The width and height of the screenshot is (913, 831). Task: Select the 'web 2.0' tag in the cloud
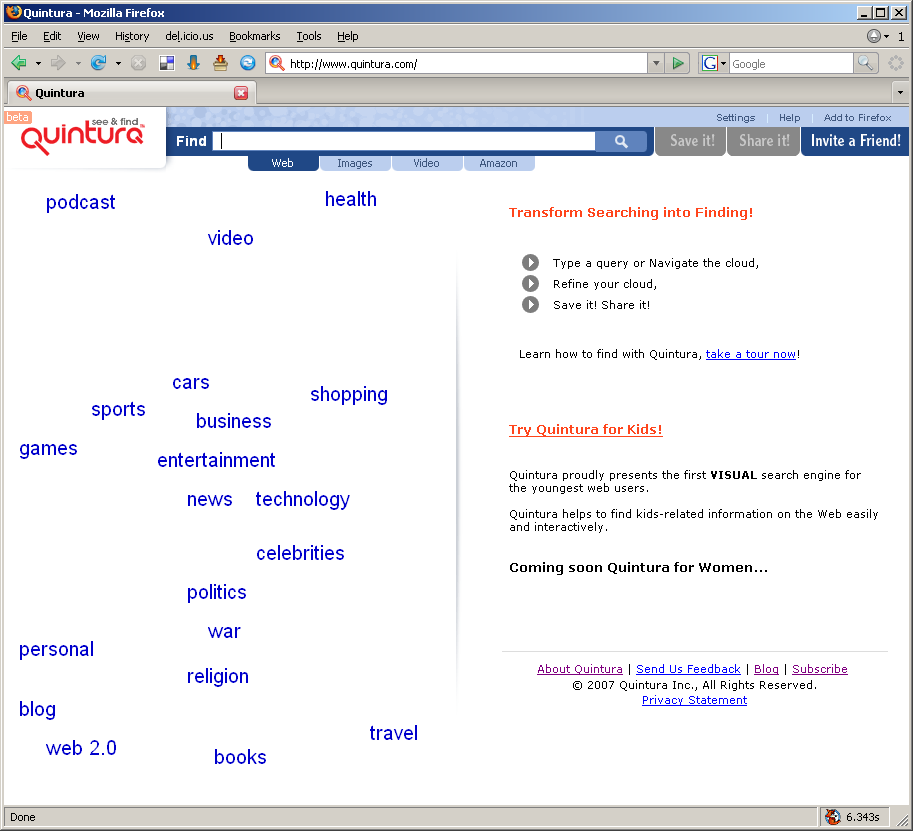point(81,748)
